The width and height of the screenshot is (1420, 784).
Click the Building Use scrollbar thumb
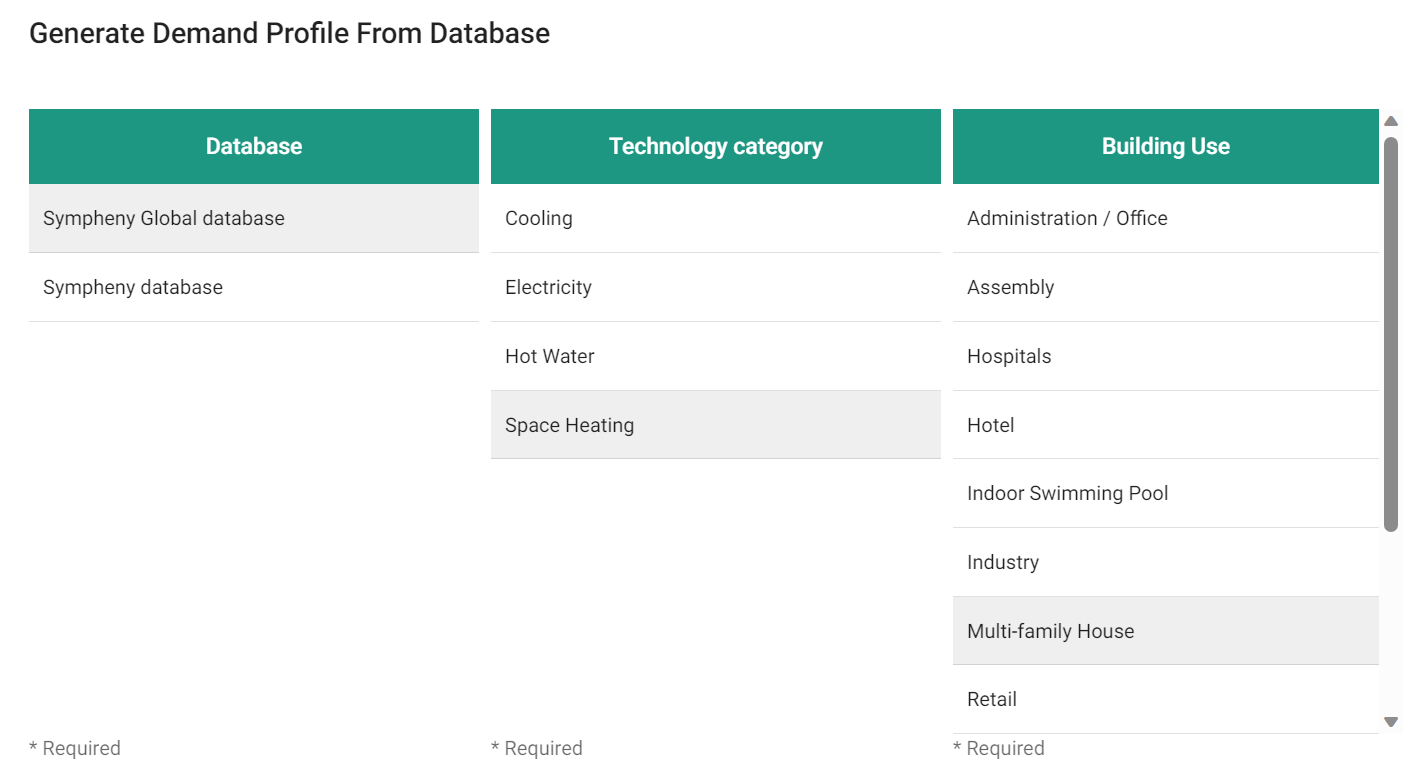(x=1390, y=333)
